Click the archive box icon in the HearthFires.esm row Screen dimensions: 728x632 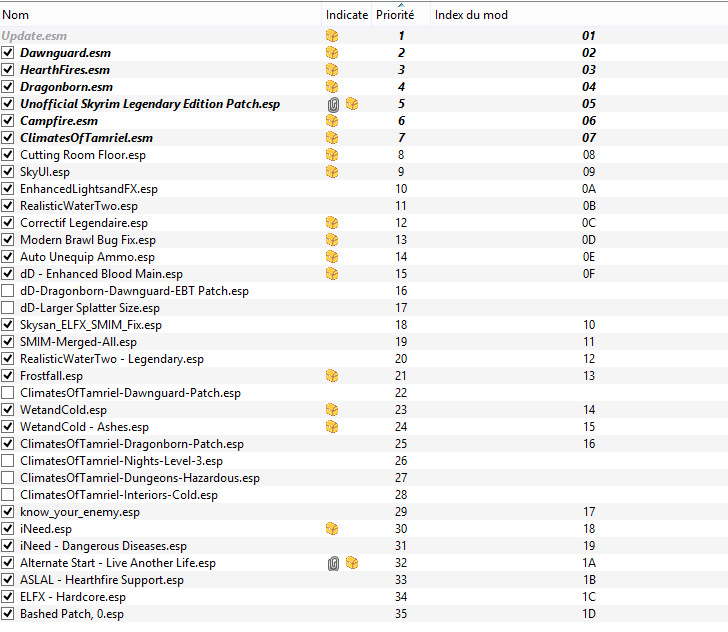coord(332,70)
